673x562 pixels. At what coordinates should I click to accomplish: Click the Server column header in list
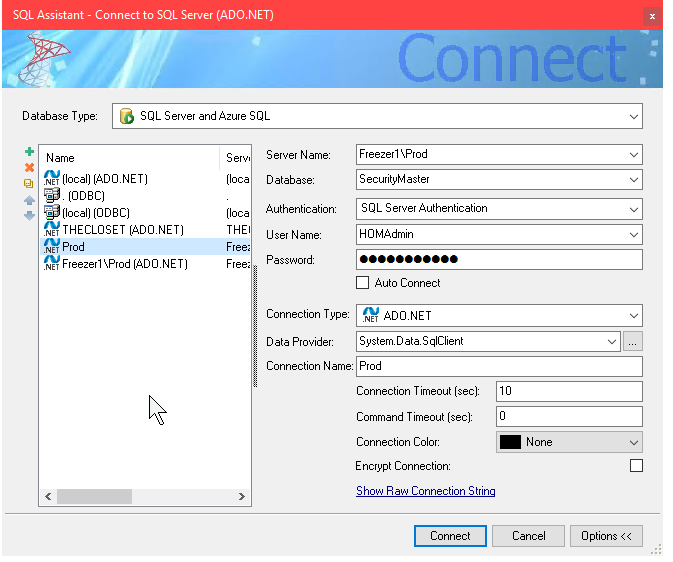pyautogui.click(x=235, y=158)
